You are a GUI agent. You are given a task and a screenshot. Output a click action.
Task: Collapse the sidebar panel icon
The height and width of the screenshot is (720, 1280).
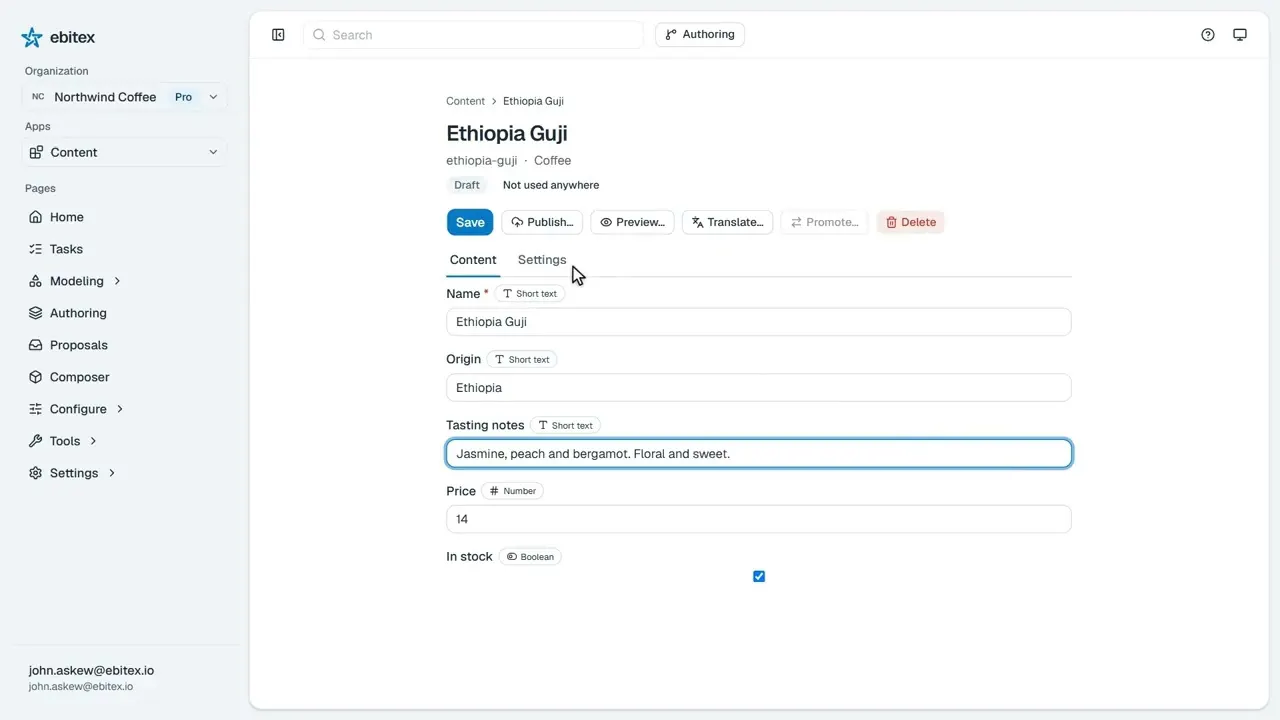[x=278, y=35]
